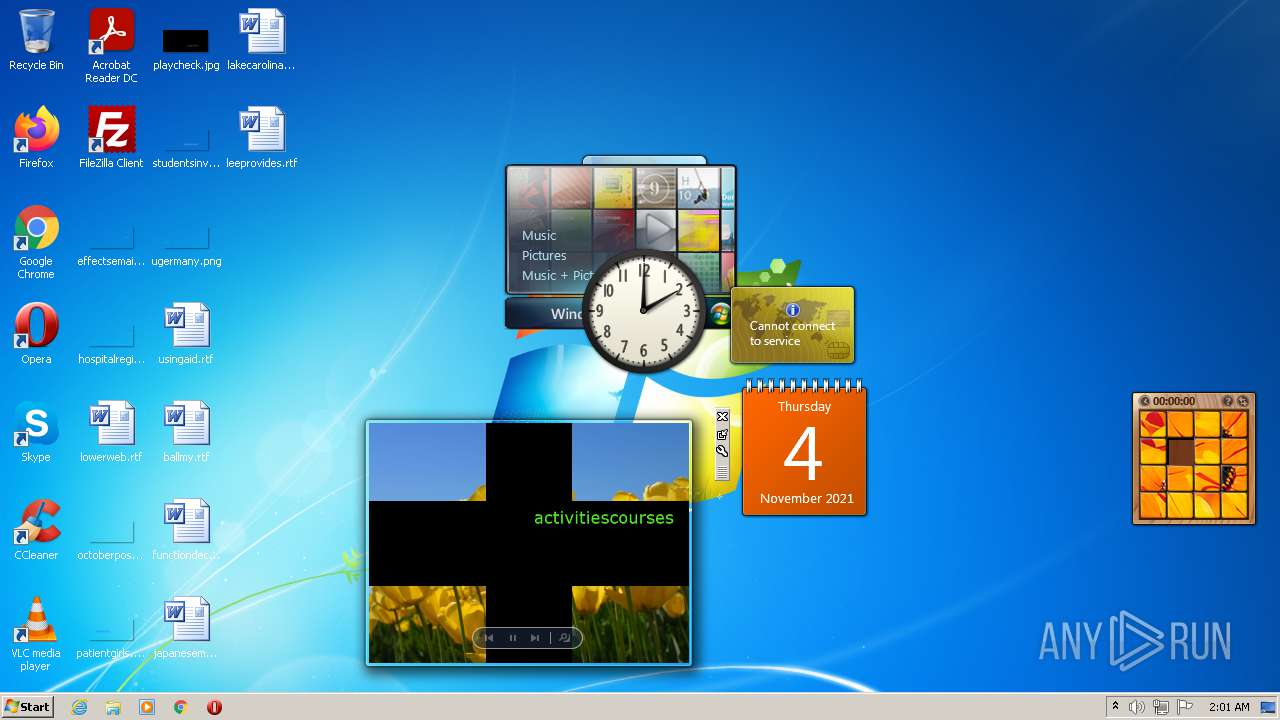Select ballmy.rtf document
The height and width of the screenshot is (720, 1280).
tap(186, 432)
